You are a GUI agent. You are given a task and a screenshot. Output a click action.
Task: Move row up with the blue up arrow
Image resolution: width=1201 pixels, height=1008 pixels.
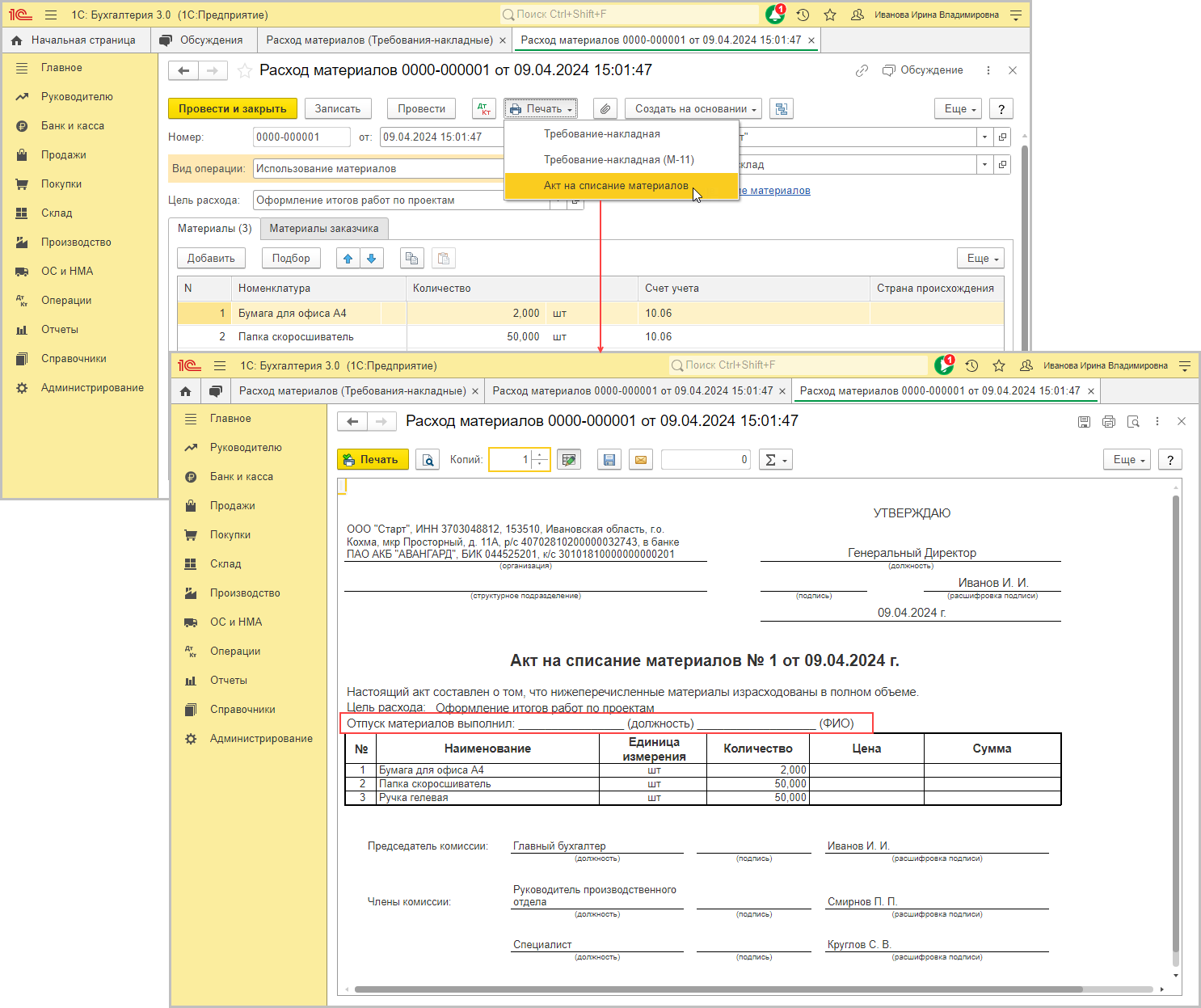pyautogui.click(x=348, y=258)
